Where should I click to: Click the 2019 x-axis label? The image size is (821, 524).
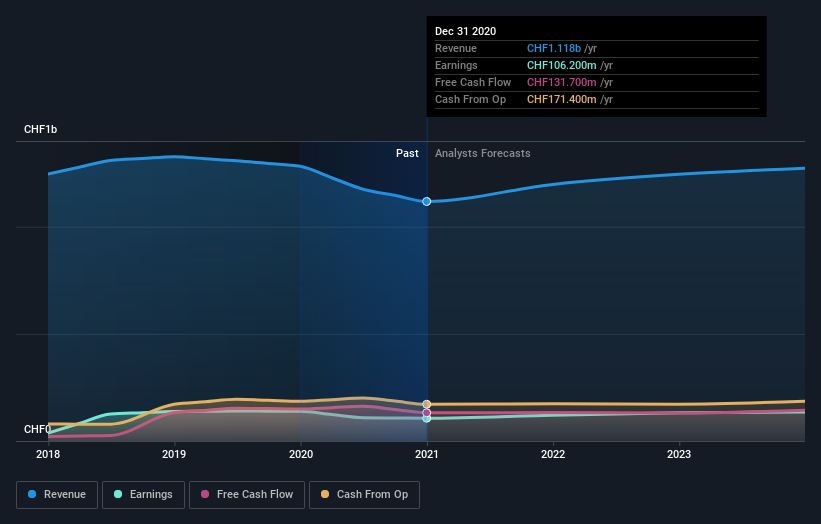point(174,454)
